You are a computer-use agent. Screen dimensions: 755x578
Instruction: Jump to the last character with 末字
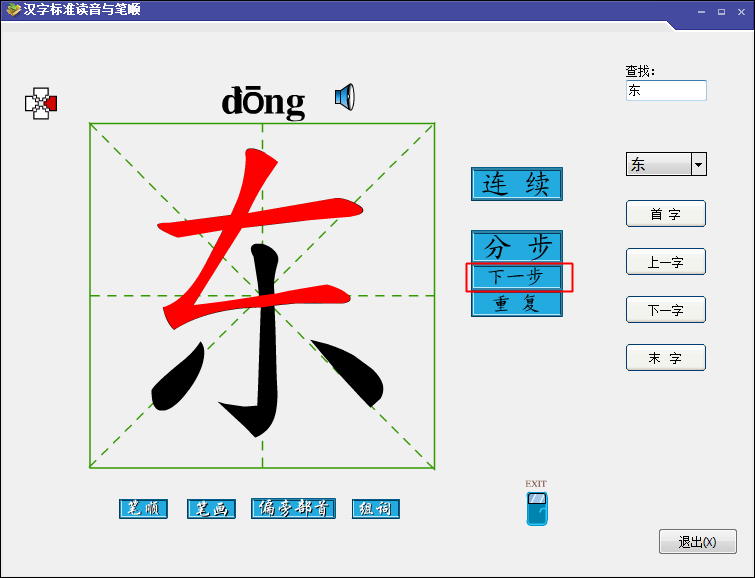click(x=666, y=357)
